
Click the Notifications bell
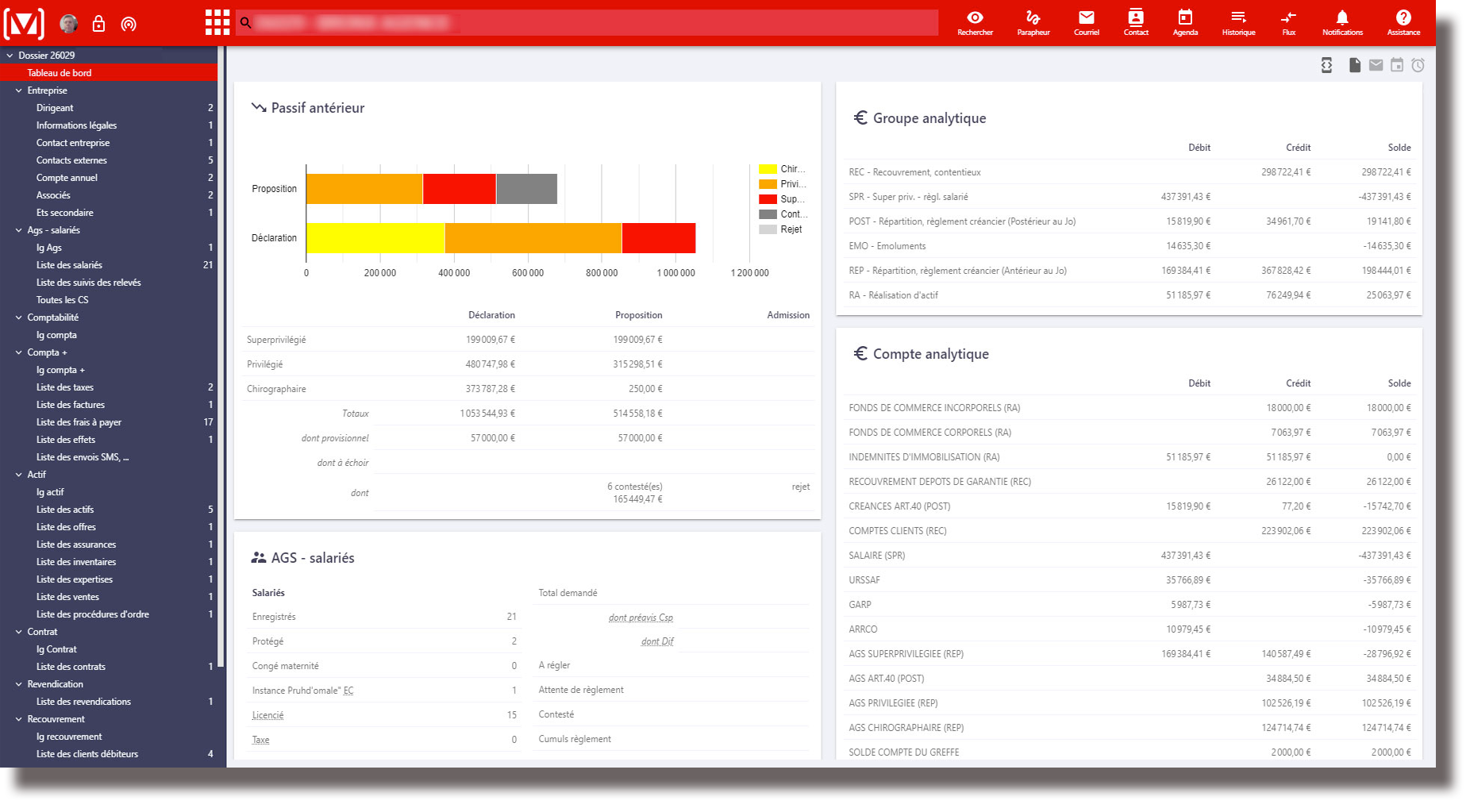(x=1341, y=22)
